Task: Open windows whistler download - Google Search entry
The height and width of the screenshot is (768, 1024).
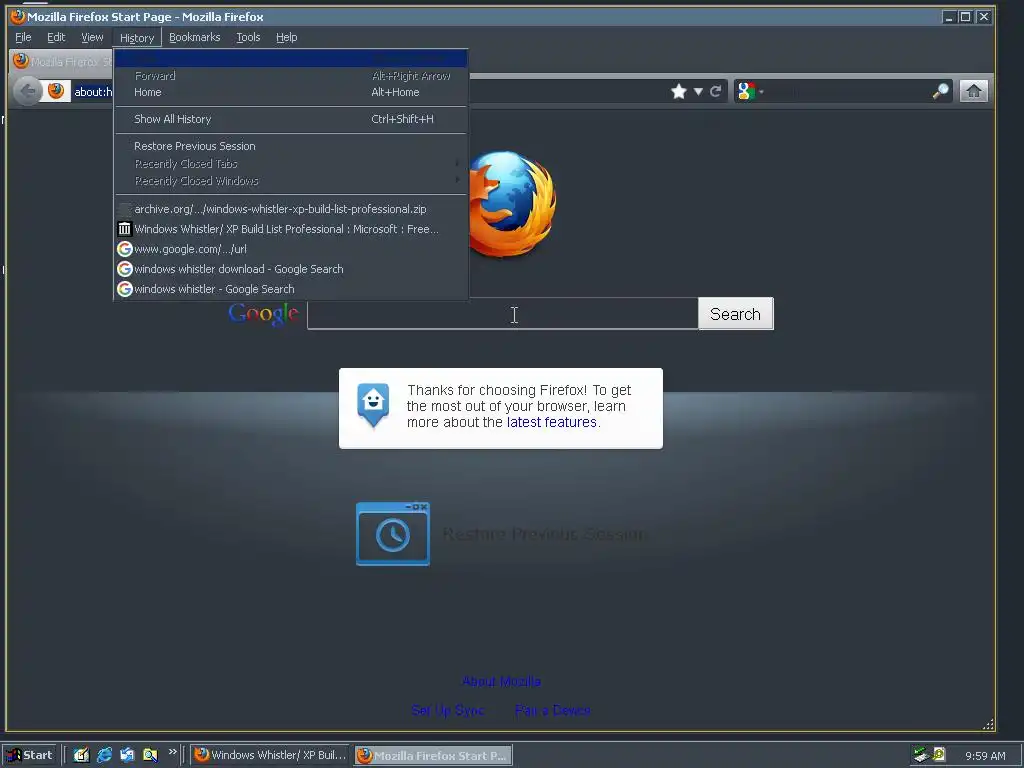Action: coord(291,269)
